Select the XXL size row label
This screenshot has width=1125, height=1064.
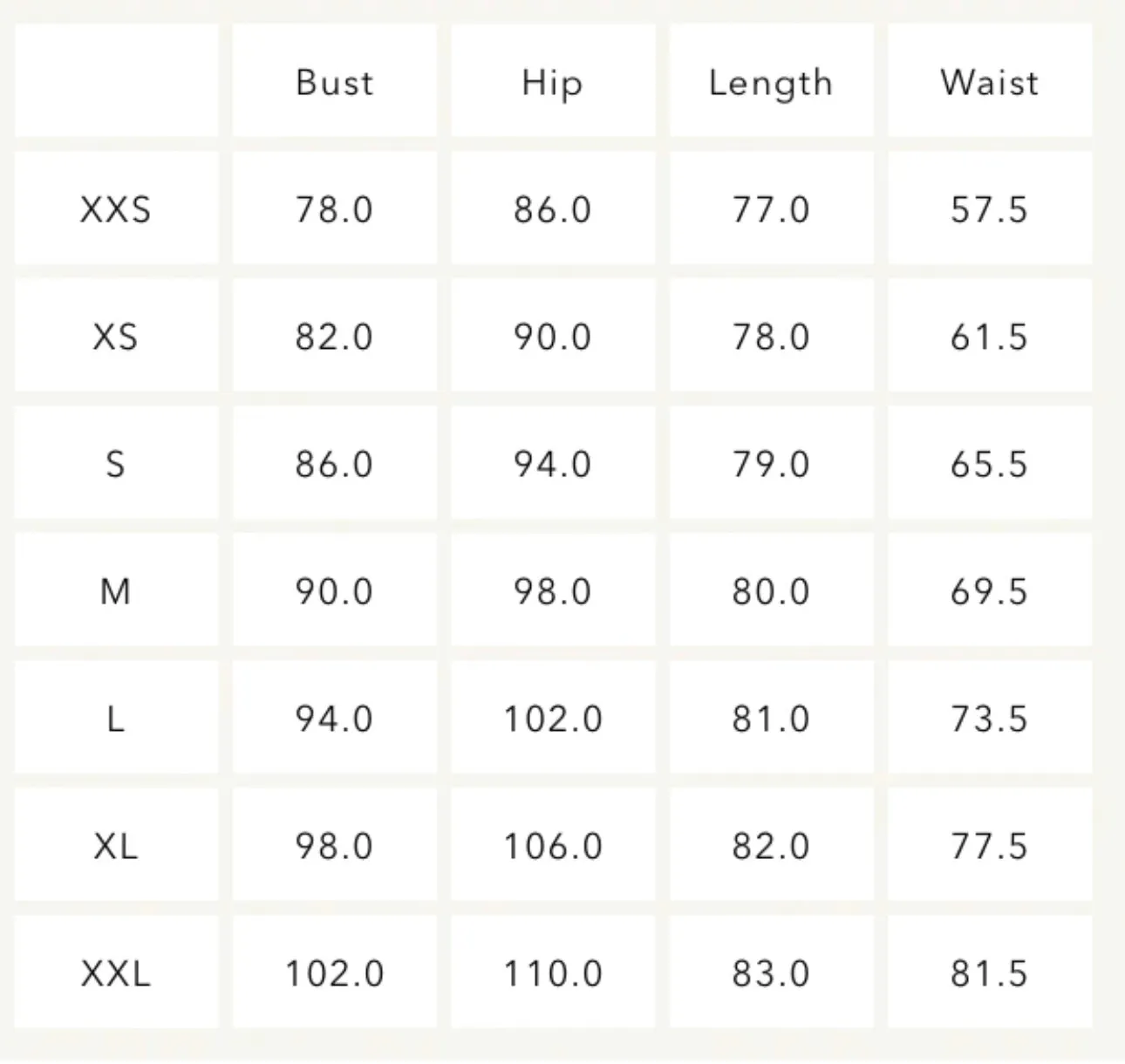(116, 973)
